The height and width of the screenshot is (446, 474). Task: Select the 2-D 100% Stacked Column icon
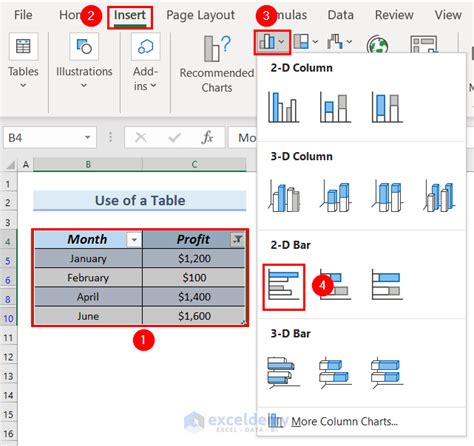pyautogui.click(x=387, y=107)
